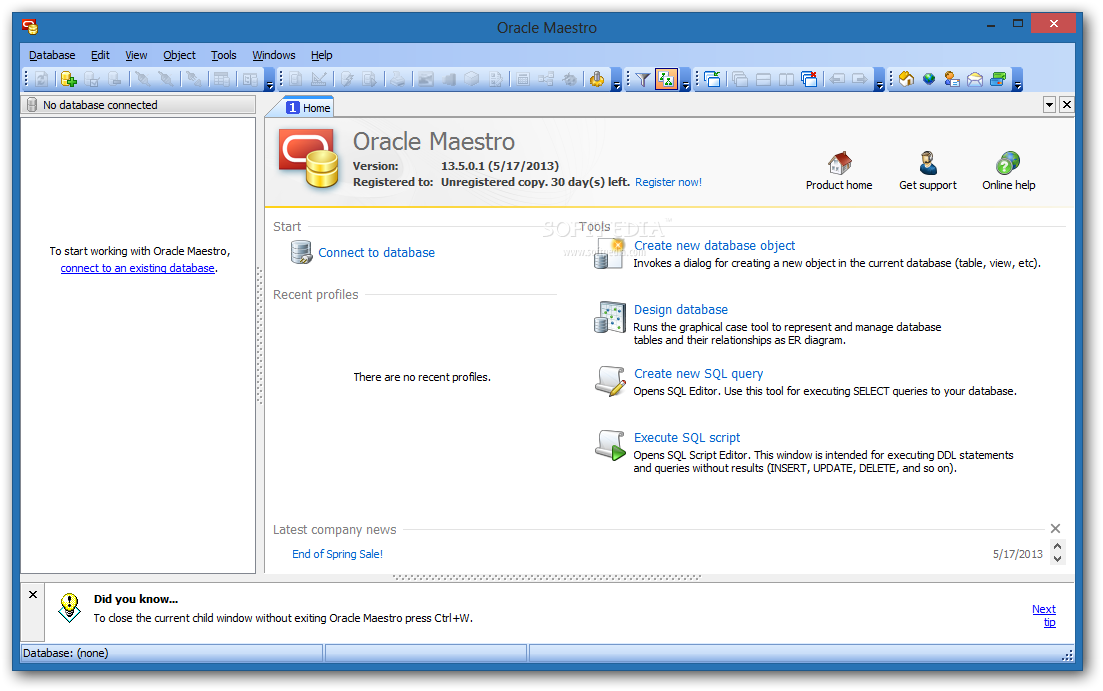Open the Help menu
Screen dimensions: 1103x691
321,55
